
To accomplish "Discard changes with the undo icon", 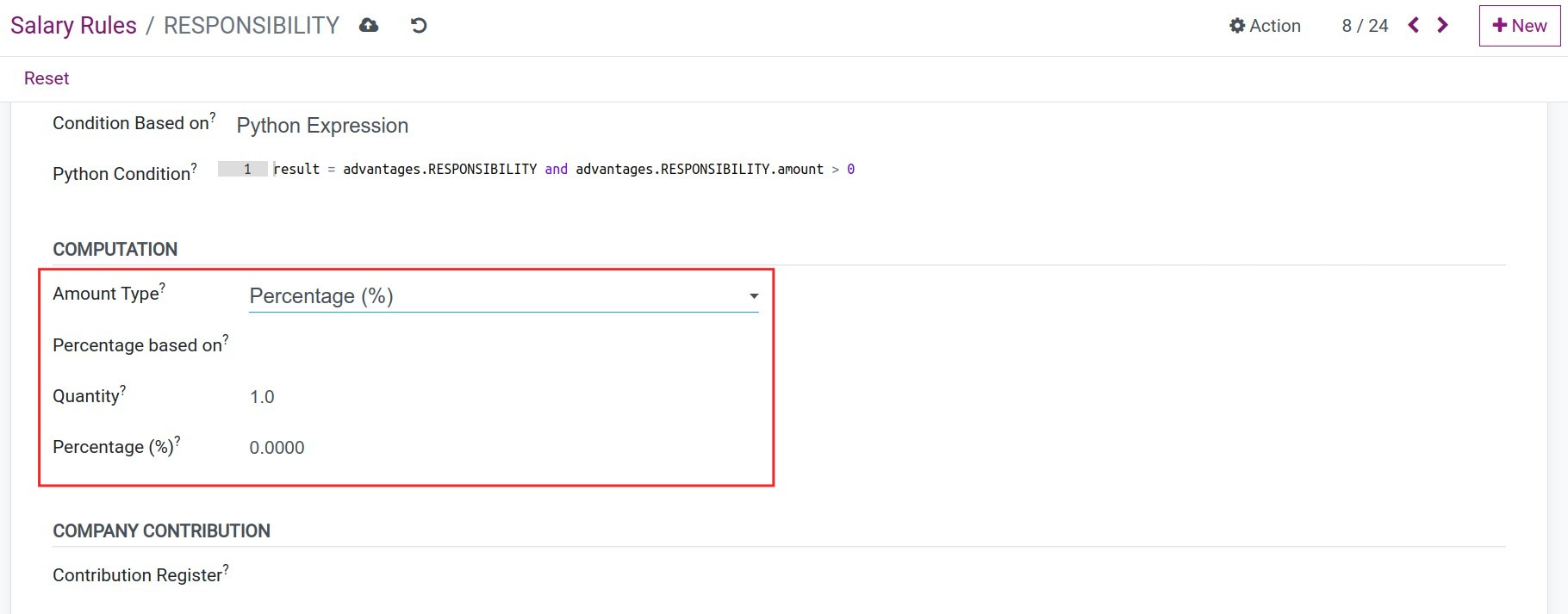I will (x=419, y=26).
